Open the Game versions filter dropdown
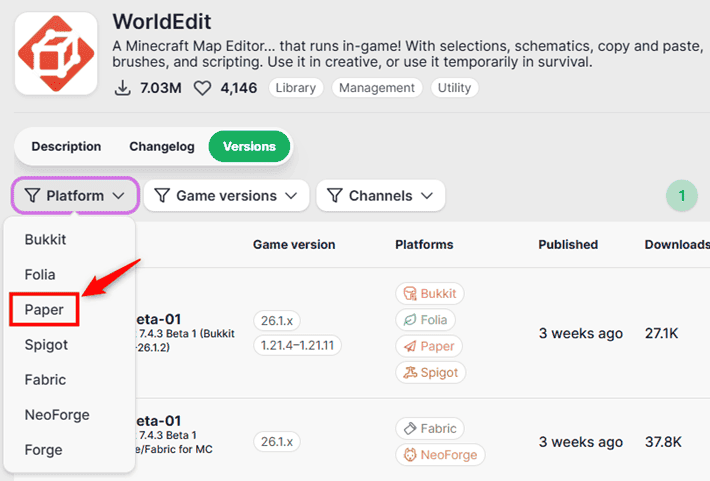The image size is (710, 481). tap(226, 196)
